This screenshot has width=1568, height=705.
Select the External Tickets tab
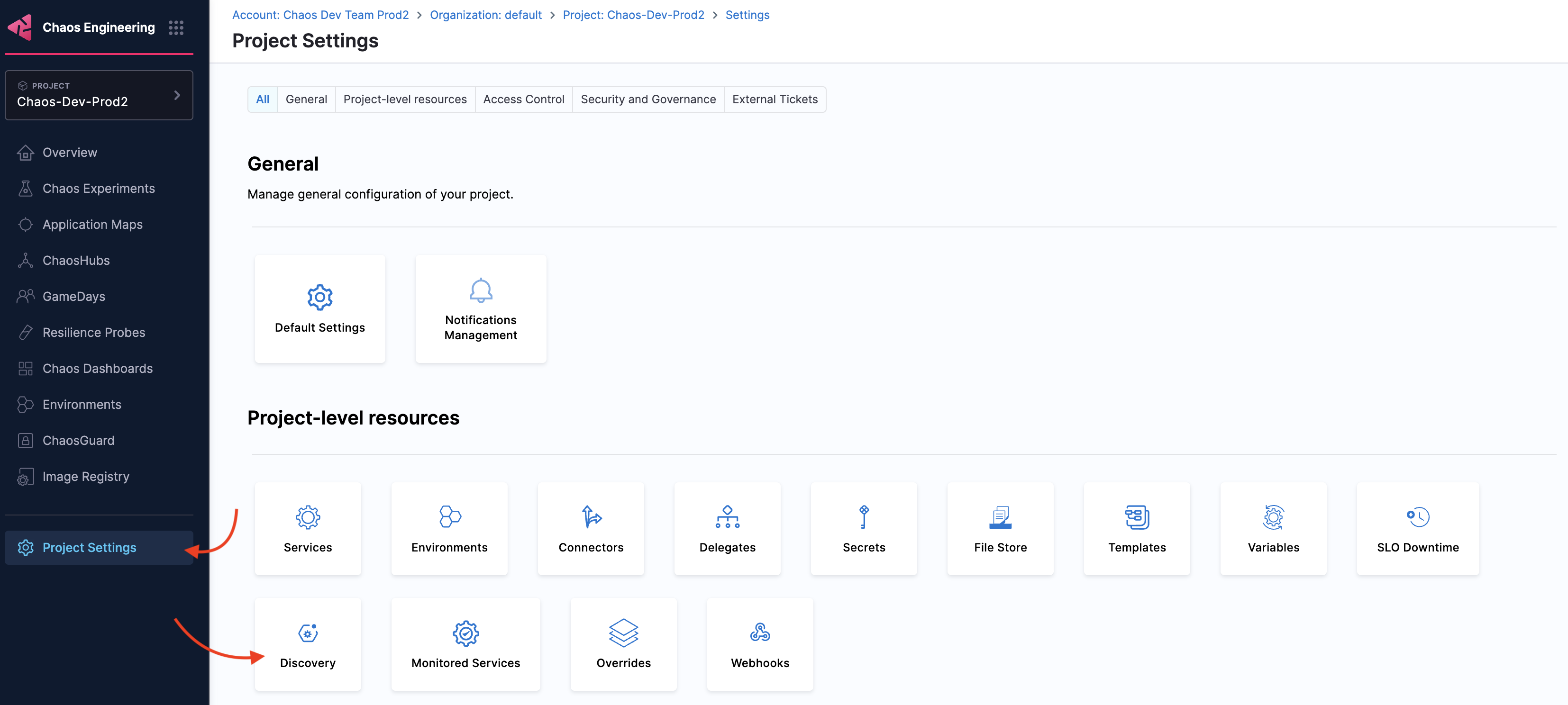(774, 99)
